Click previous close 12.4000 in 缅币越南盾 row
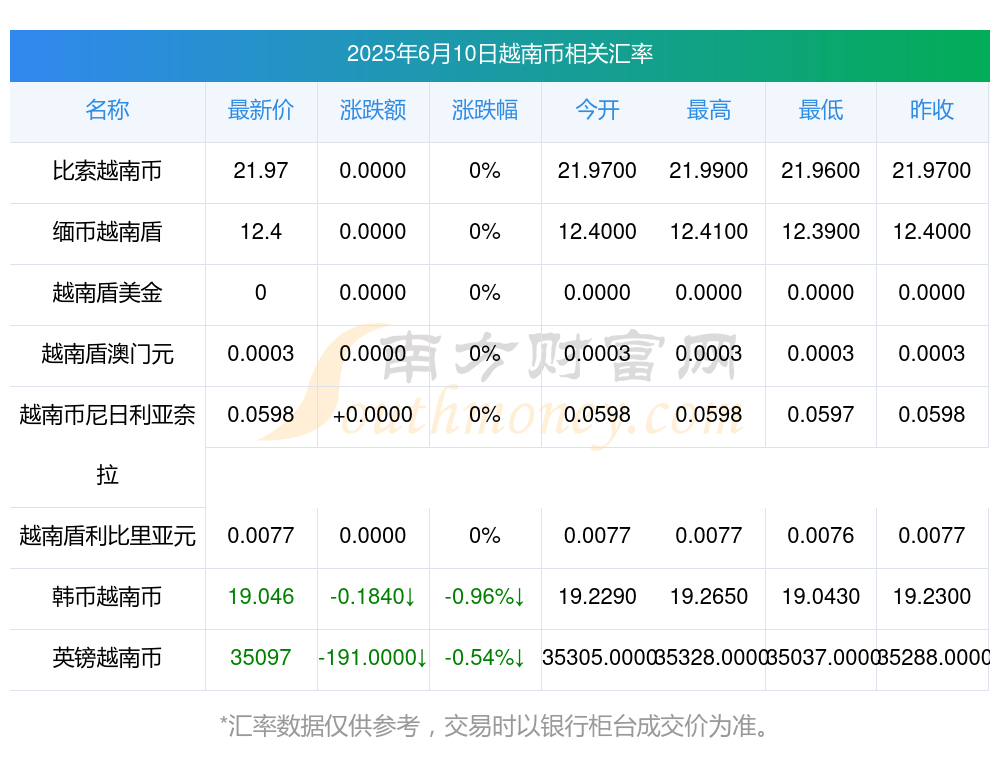 point(932,232)
